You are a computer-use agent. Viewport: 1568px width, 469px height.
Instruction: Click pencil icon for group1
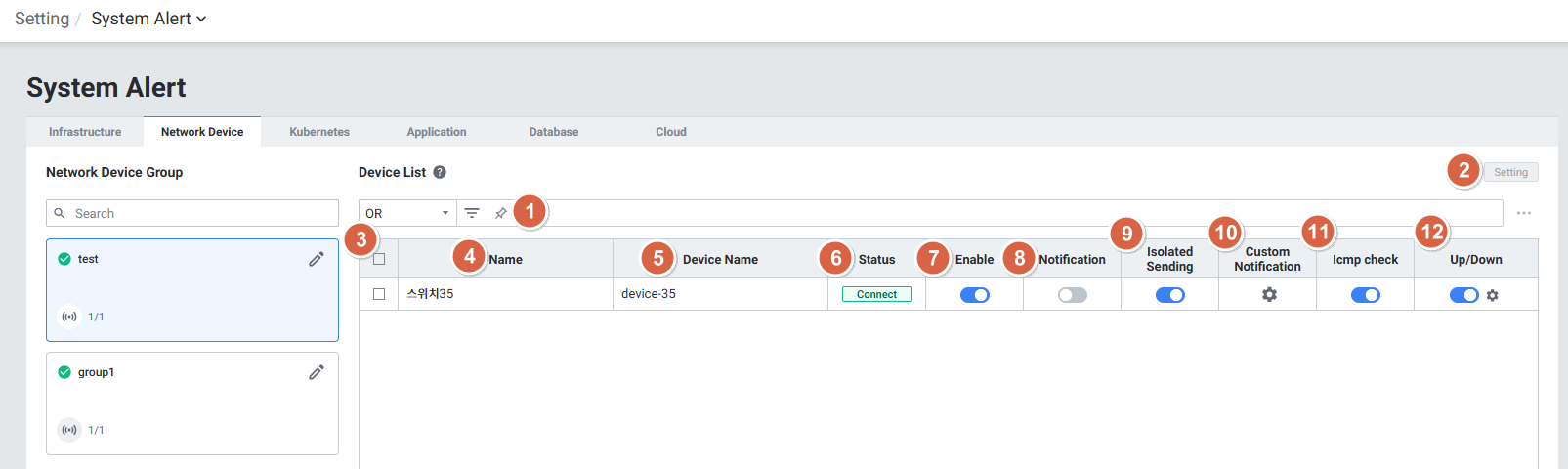pos(317,372)
